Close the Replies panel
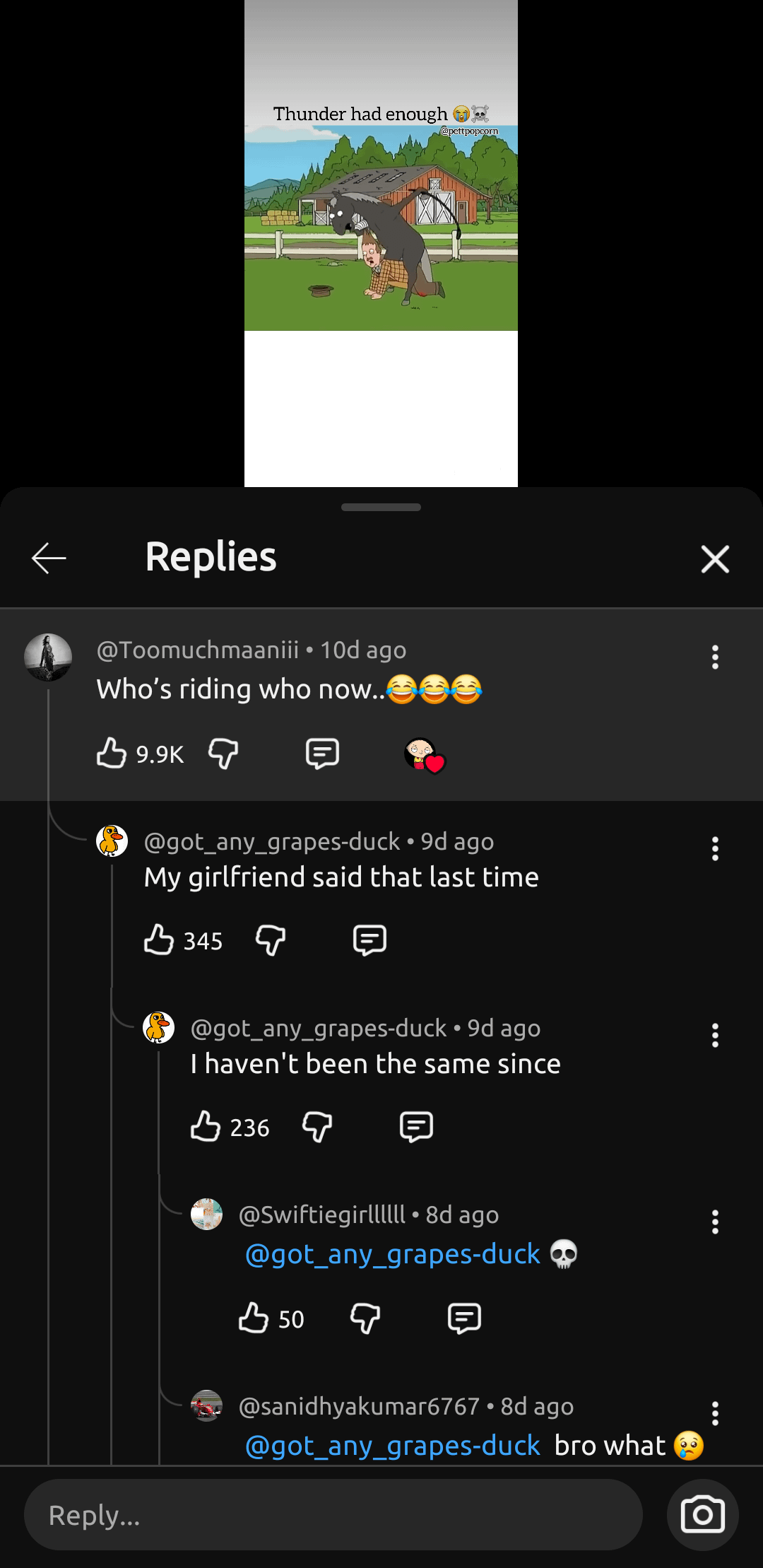The image size is (763, 1568). click(715, 559)
